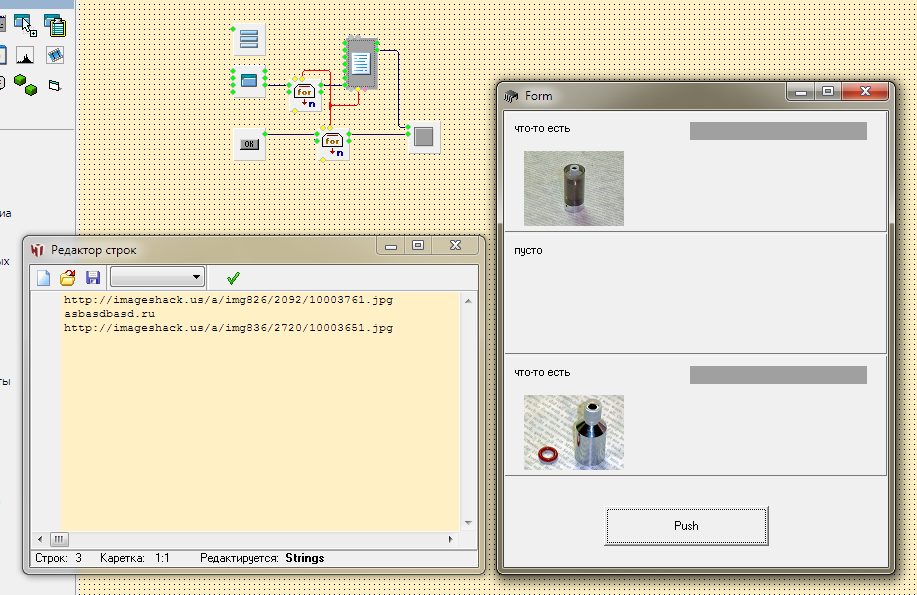Click the open file folder icon
This screenshot has height=595, width=917.
pyautogui.click(x=68, y=278)
